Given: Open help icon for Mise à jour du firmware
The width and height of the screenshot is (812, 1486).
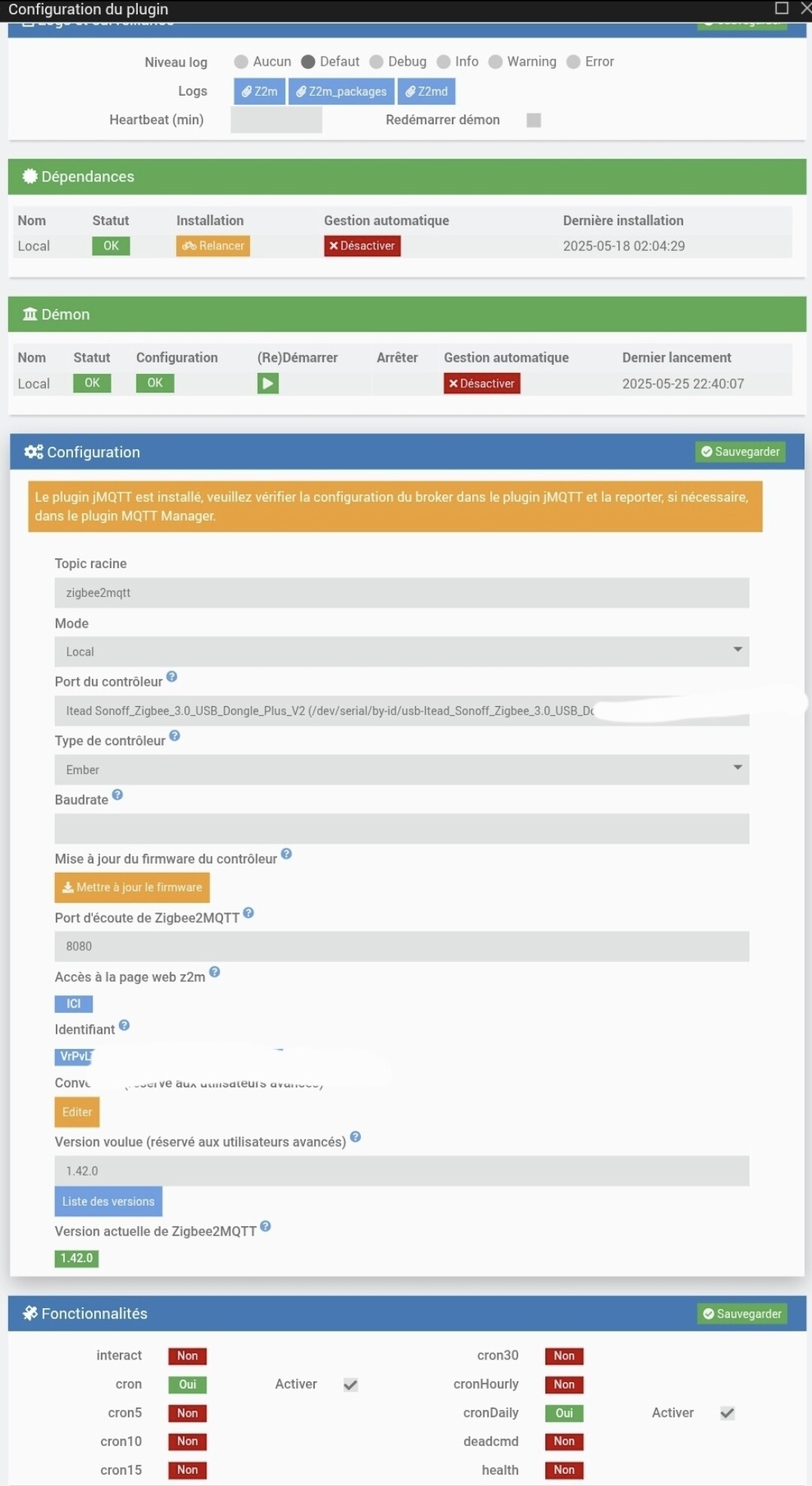Looking at the screenshot, I should coord(286,854).
